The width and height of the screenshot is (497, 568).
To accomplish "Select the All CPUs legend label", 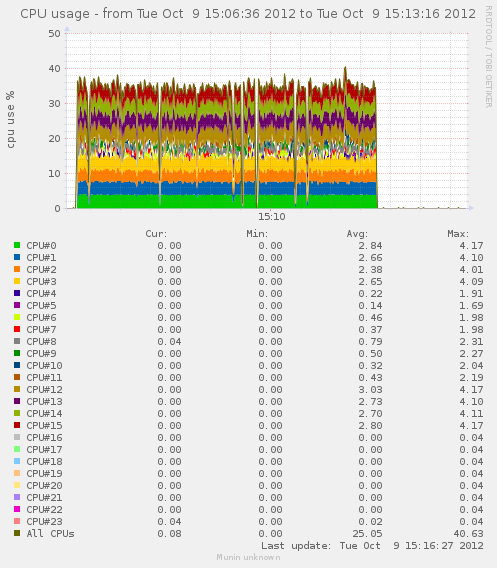I will [x=50, y=534].
